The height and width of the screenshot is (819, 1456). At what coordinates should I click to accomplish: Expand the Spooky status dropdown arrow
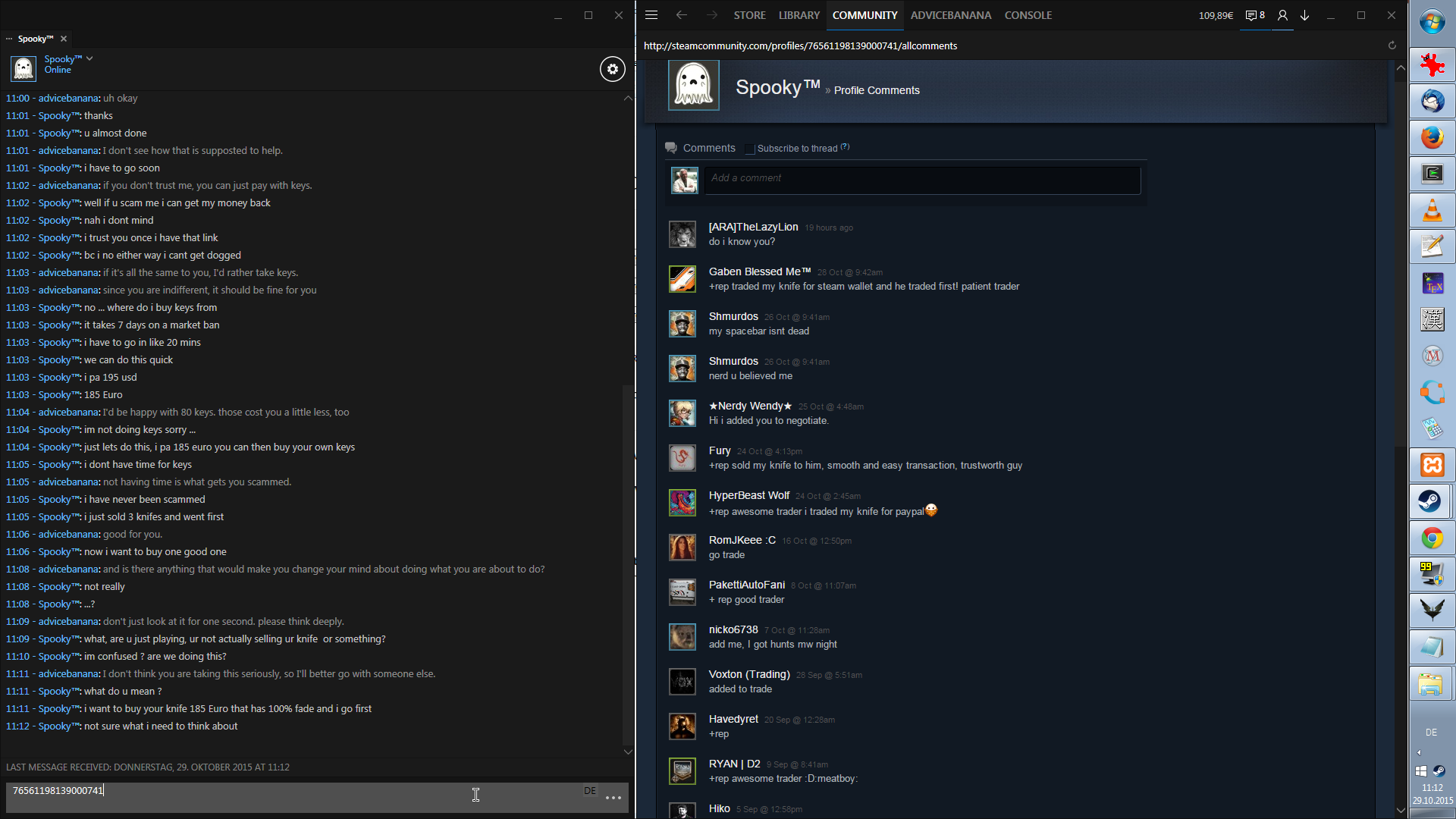tap(89, 58)
